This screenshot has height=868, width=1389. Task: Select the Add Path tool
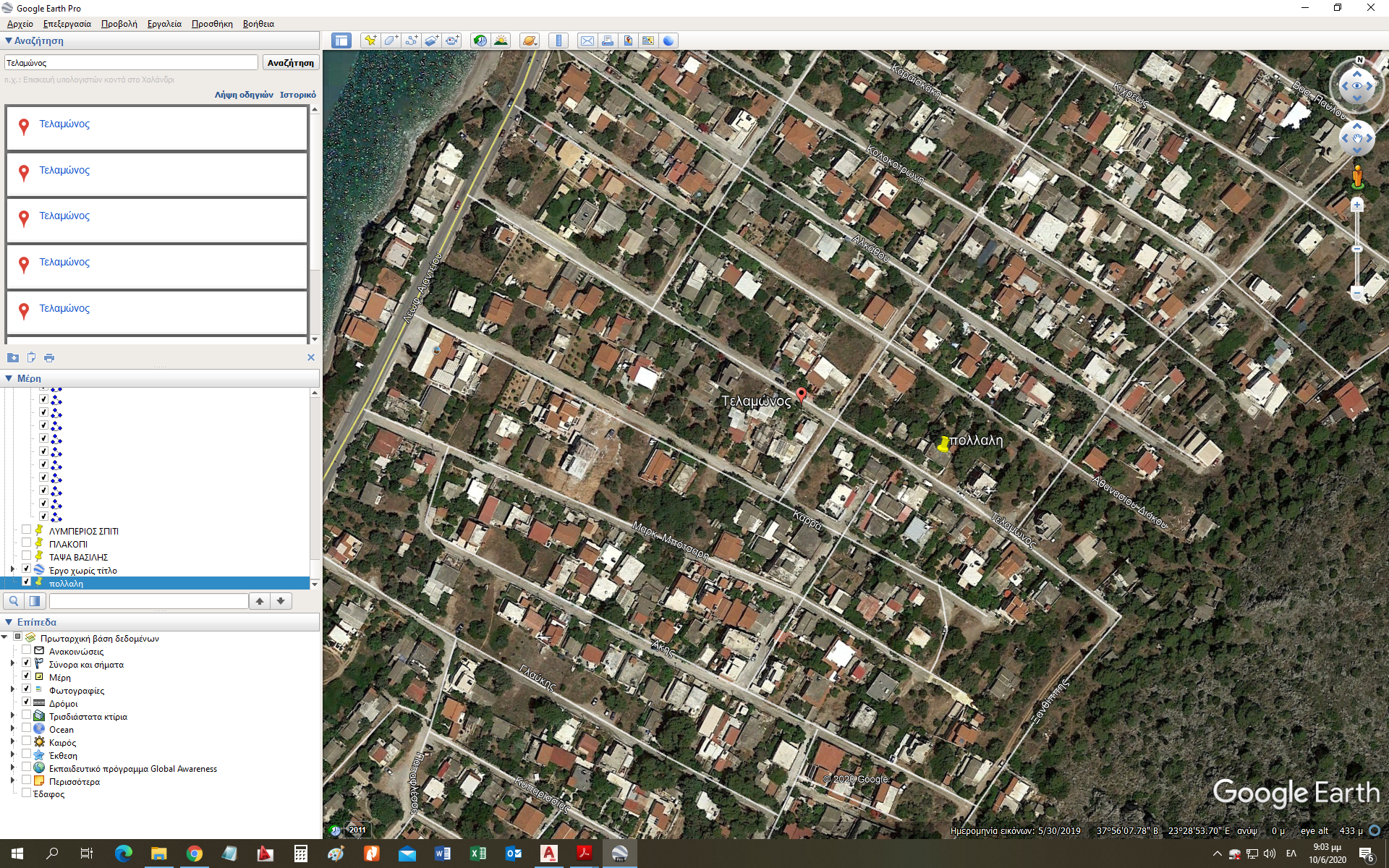(411, 41)
